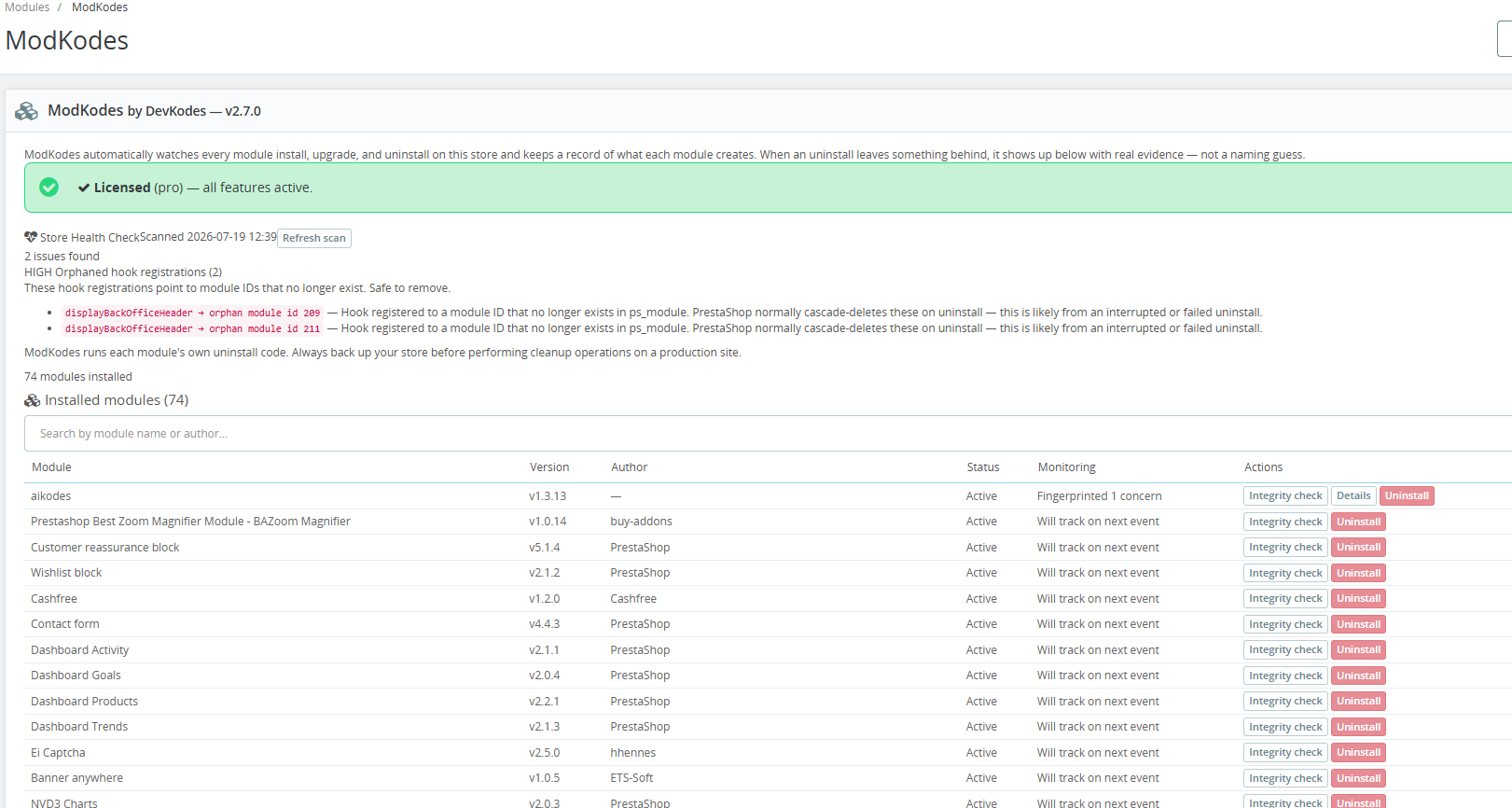Click the Store Health Check heartbeat icon
The image size is (1512, 808).
31,237
